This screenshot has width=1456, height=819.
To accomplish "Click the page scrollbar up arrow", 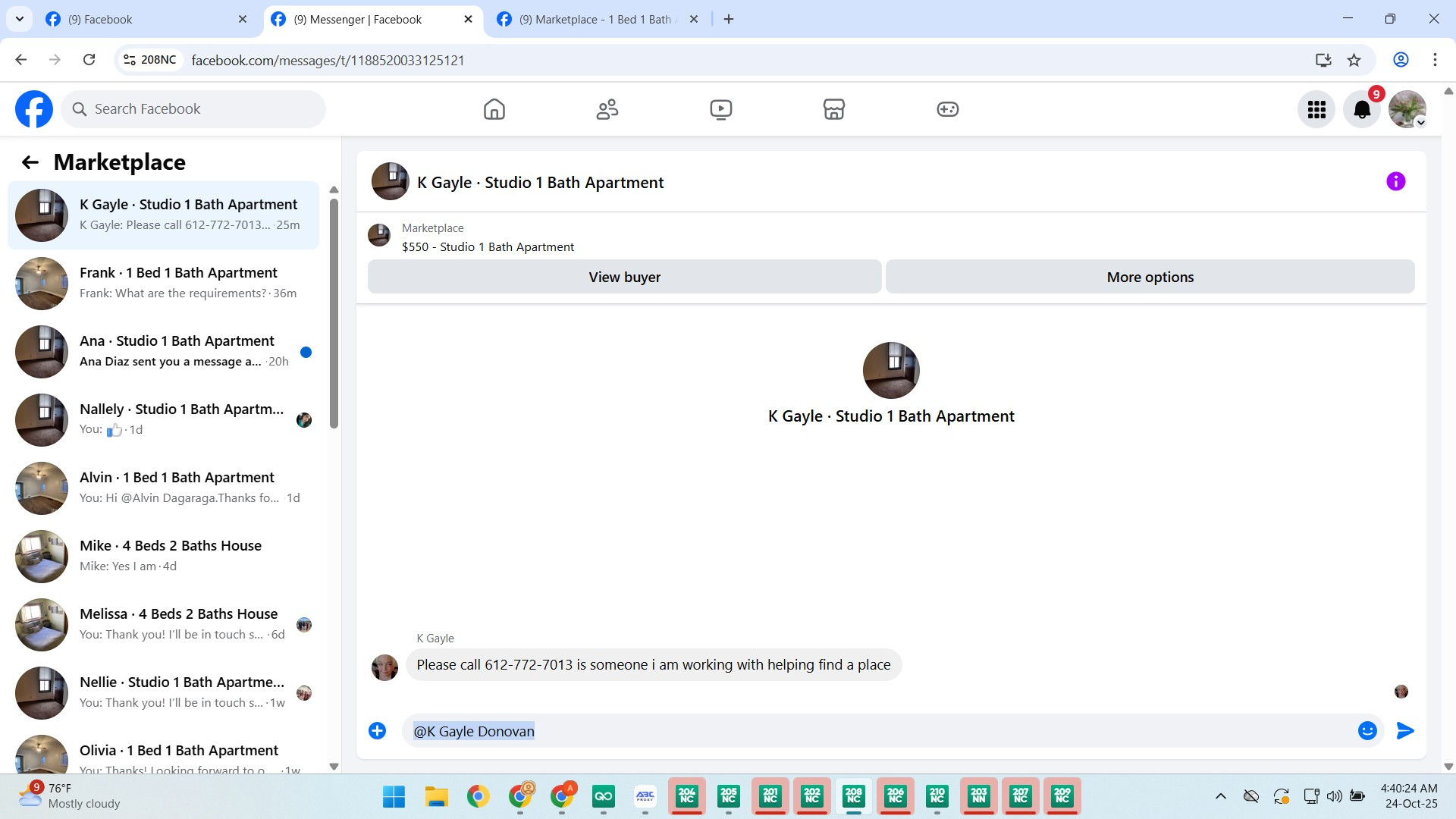I will tap(1448, 91).
